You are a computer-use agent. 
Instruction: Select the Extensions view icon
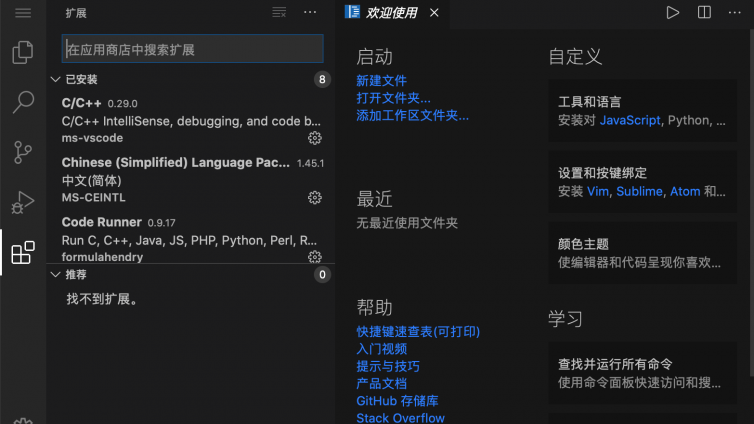pyautogui.click(x=23, y=252)
